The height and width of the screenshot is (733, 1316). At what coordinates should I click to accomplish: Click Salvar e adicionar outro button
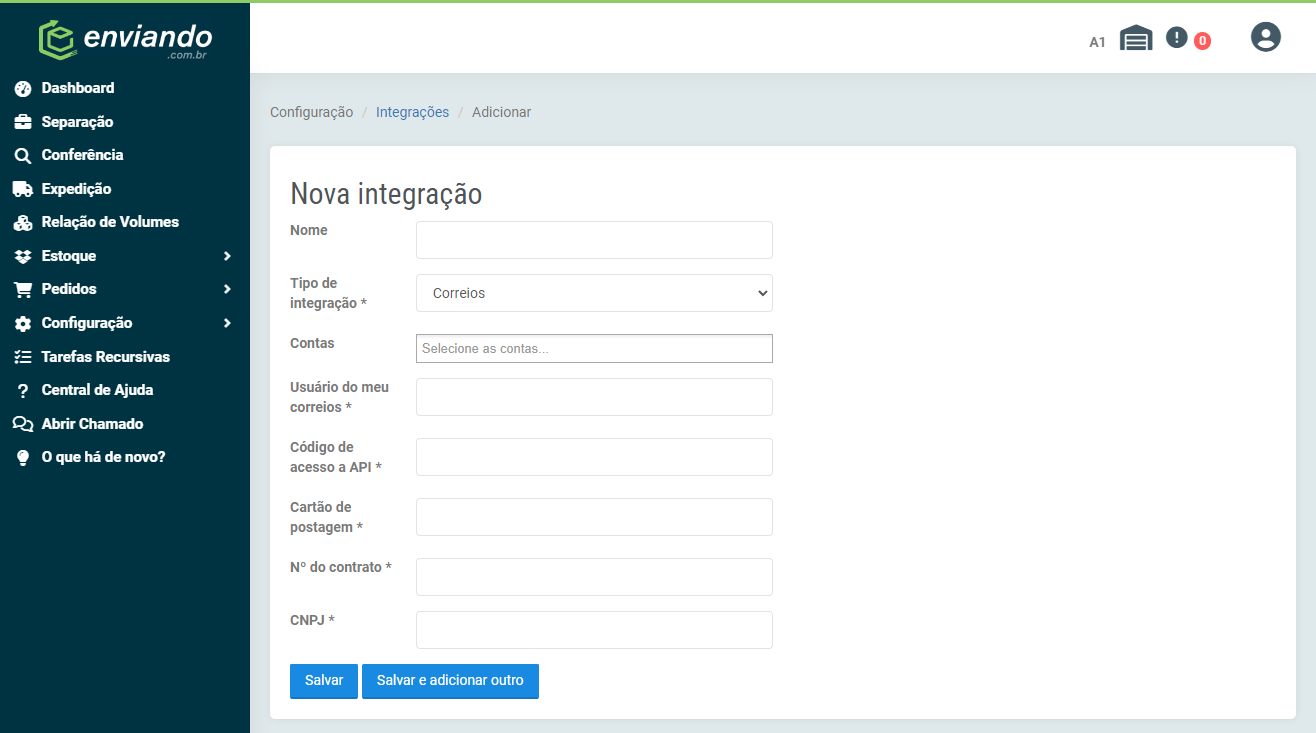[450, 681]
